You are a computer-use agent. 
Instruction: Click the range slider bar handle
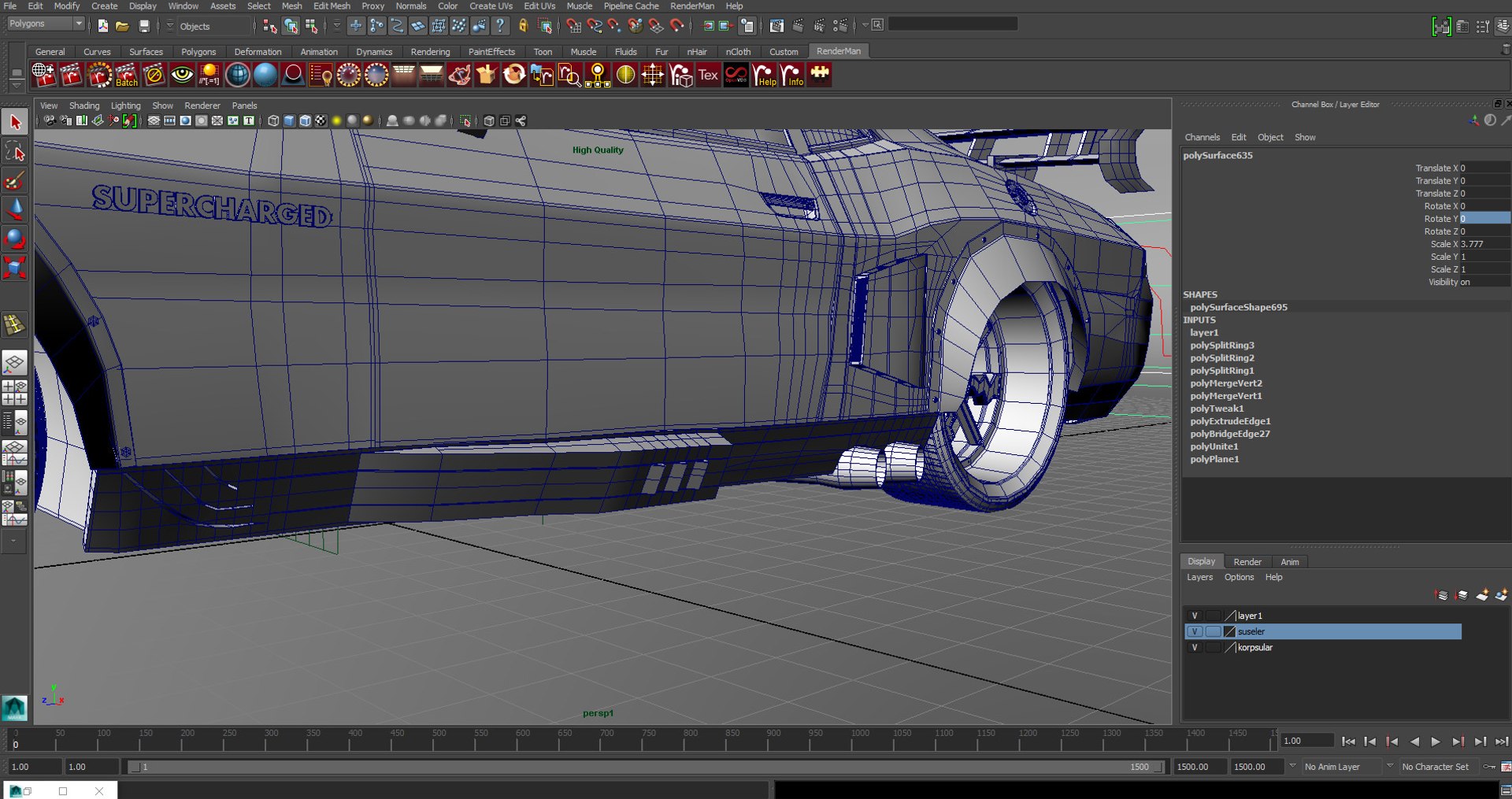click(644, 767)
